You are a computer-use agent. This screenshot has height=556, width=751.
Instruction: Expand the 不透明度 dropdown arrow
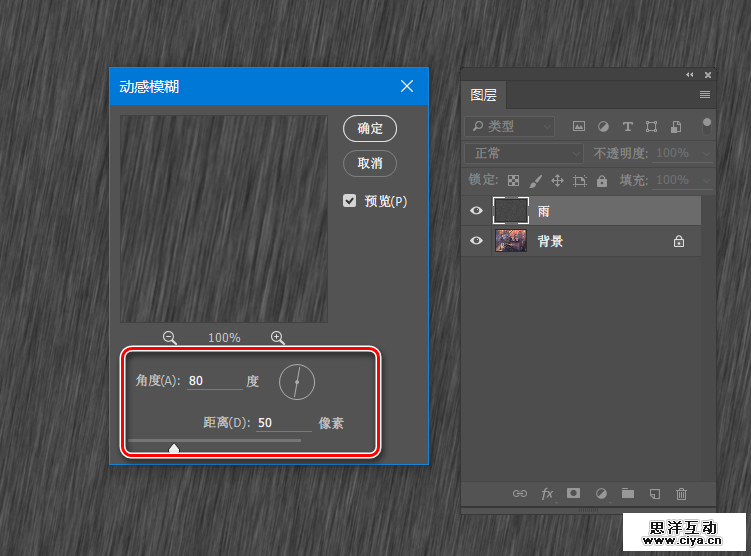706,154
